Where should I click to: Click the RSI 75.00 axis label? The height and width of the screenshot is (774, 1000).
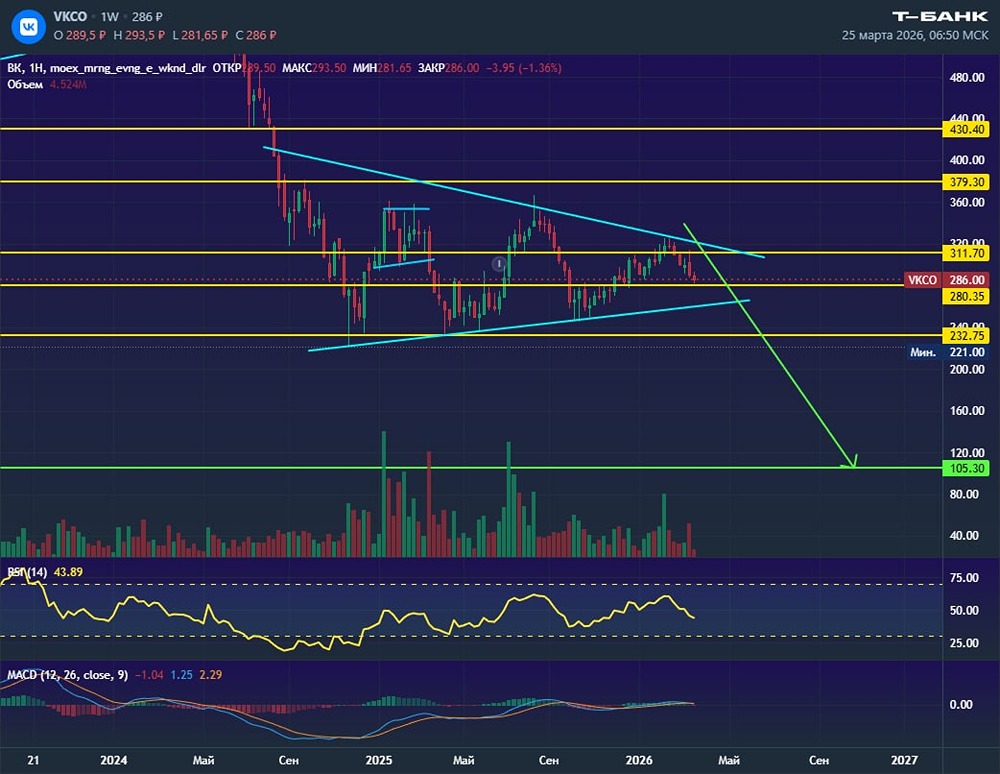point(964,578)
